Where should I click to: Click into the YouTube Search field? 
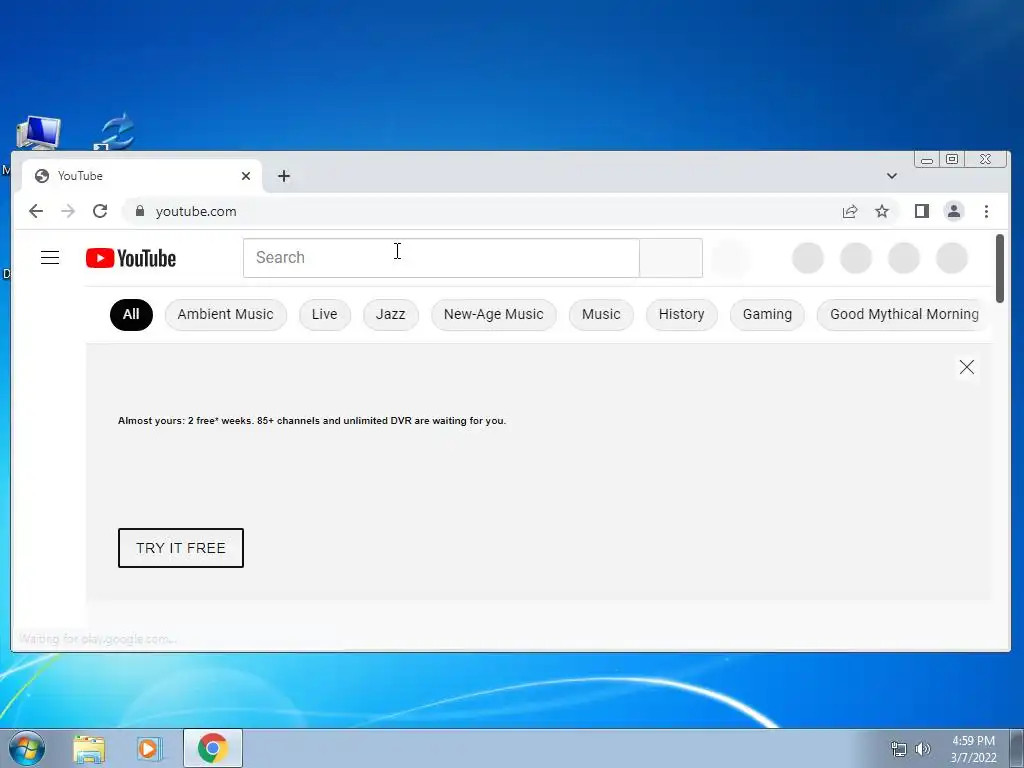[441, 258]
